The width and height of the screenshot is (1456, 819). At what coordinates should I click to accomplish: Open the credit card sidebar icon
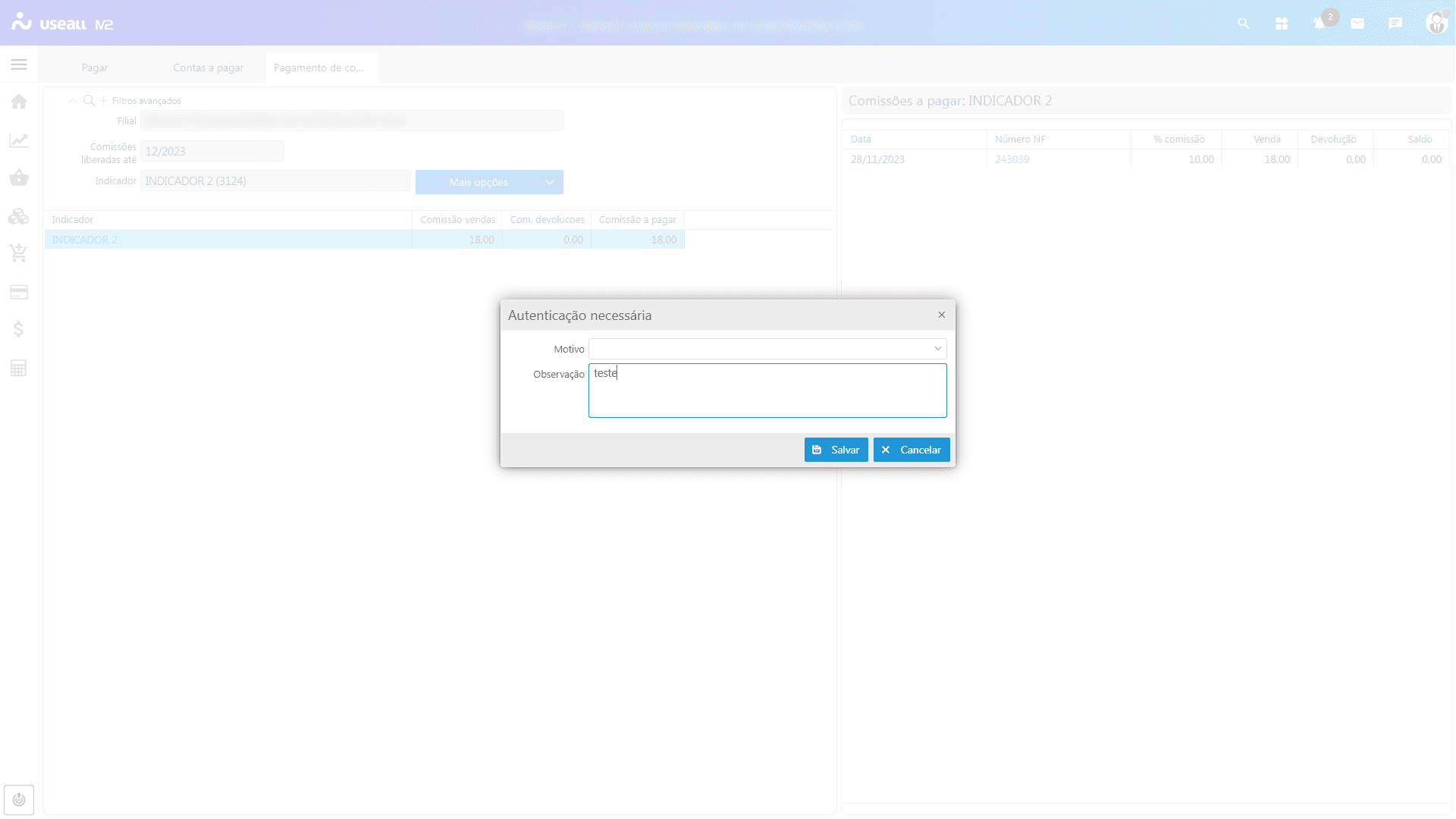click(x=19, y=292)
